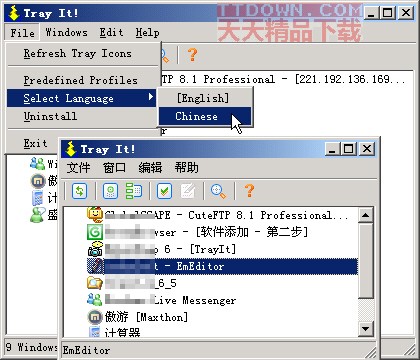Open the File menu in the back window

tap(22, 33)
